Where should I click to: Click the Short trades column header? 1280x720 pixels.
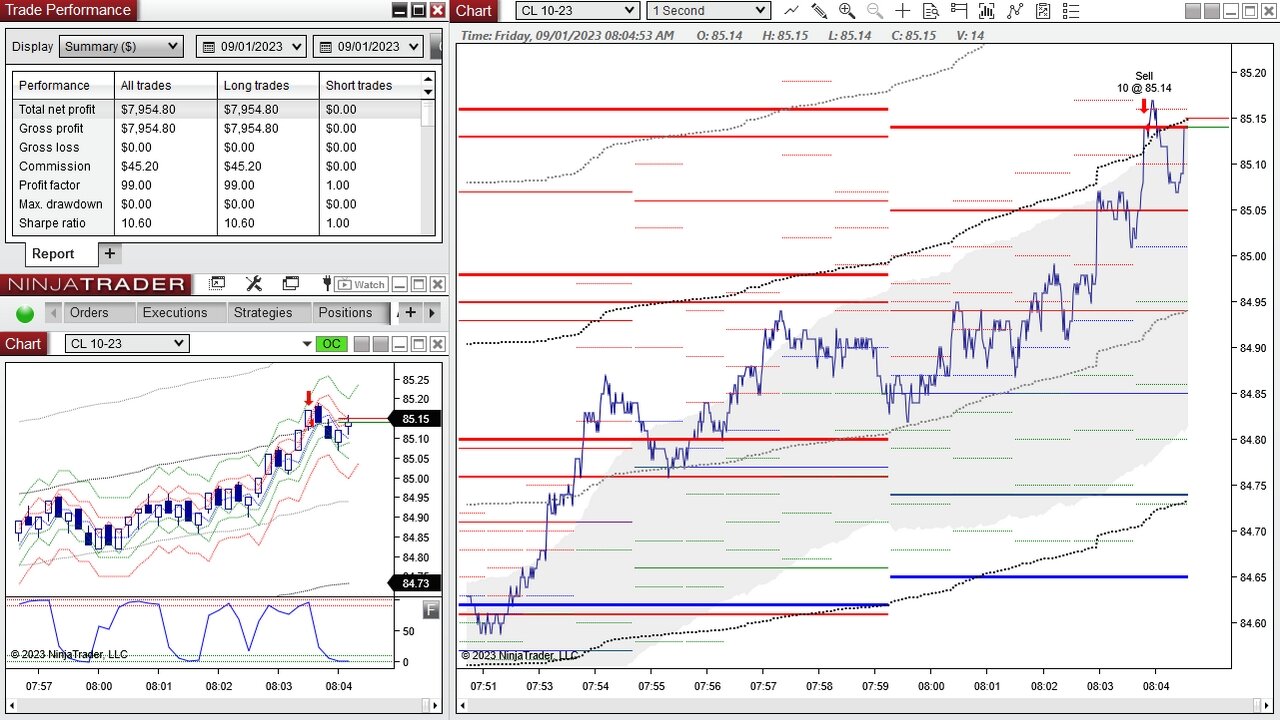click(370, 85)
